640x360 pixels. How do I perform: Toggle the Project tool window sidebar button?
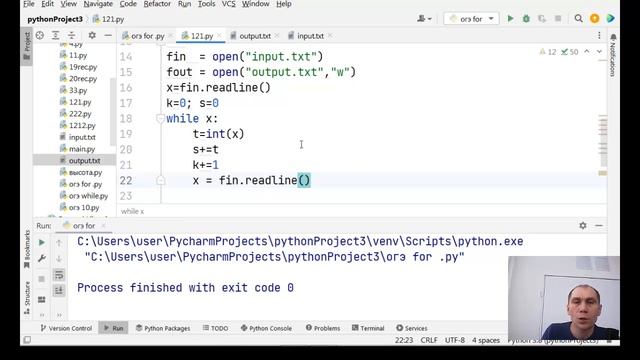(27, 45)
